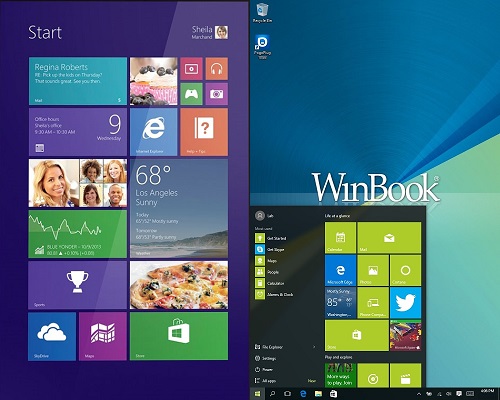
Task: Open the Music headphones tile
Action: pyautogui.click(x=217, y=69)
